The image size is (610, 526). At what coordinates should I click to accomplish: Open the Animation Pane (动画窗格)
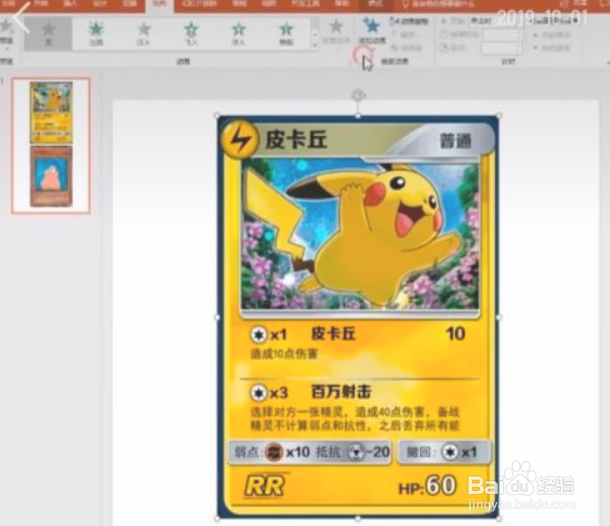409,22
